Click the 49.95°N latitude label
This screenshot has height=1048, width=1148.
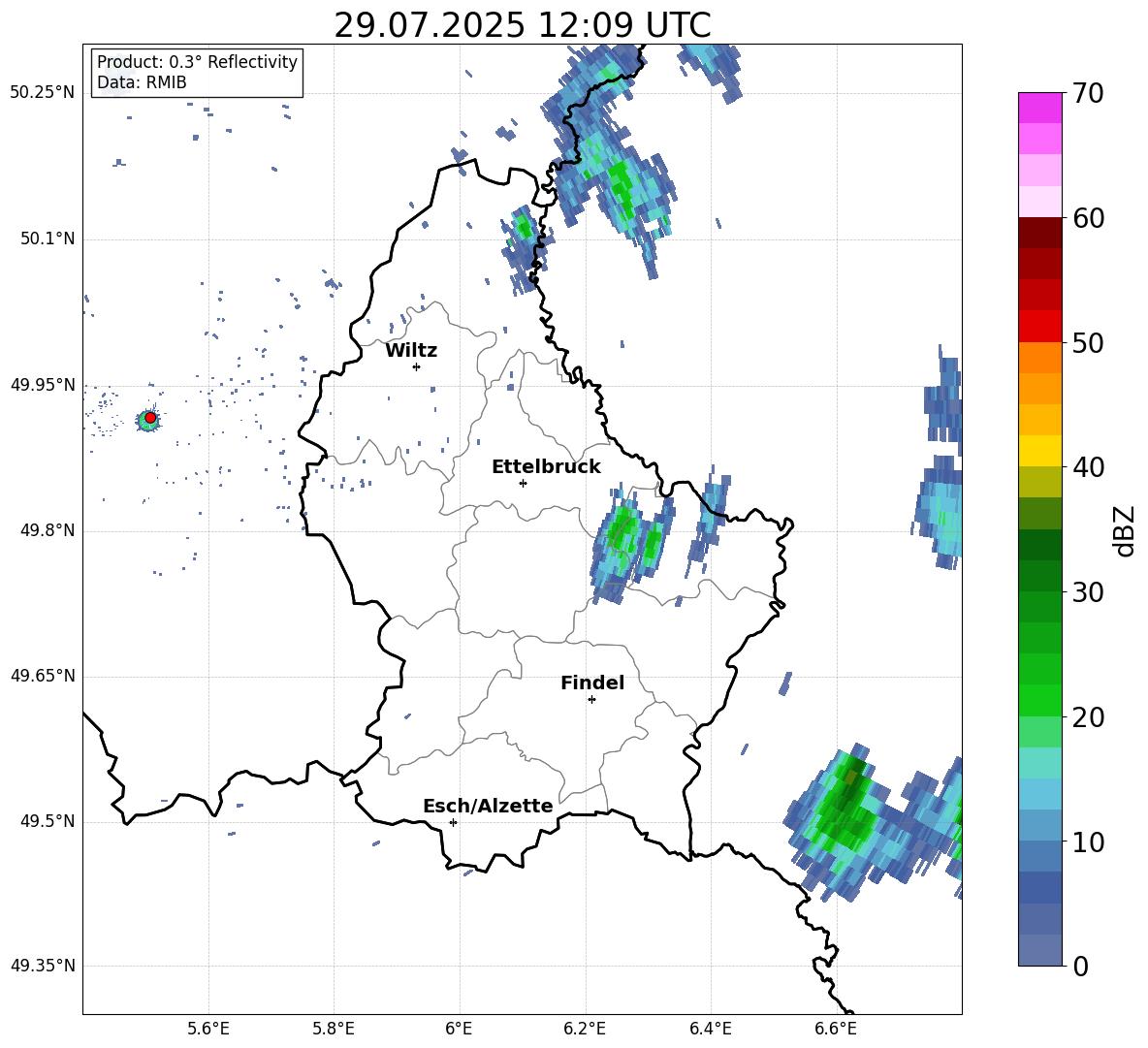point(43,385)
